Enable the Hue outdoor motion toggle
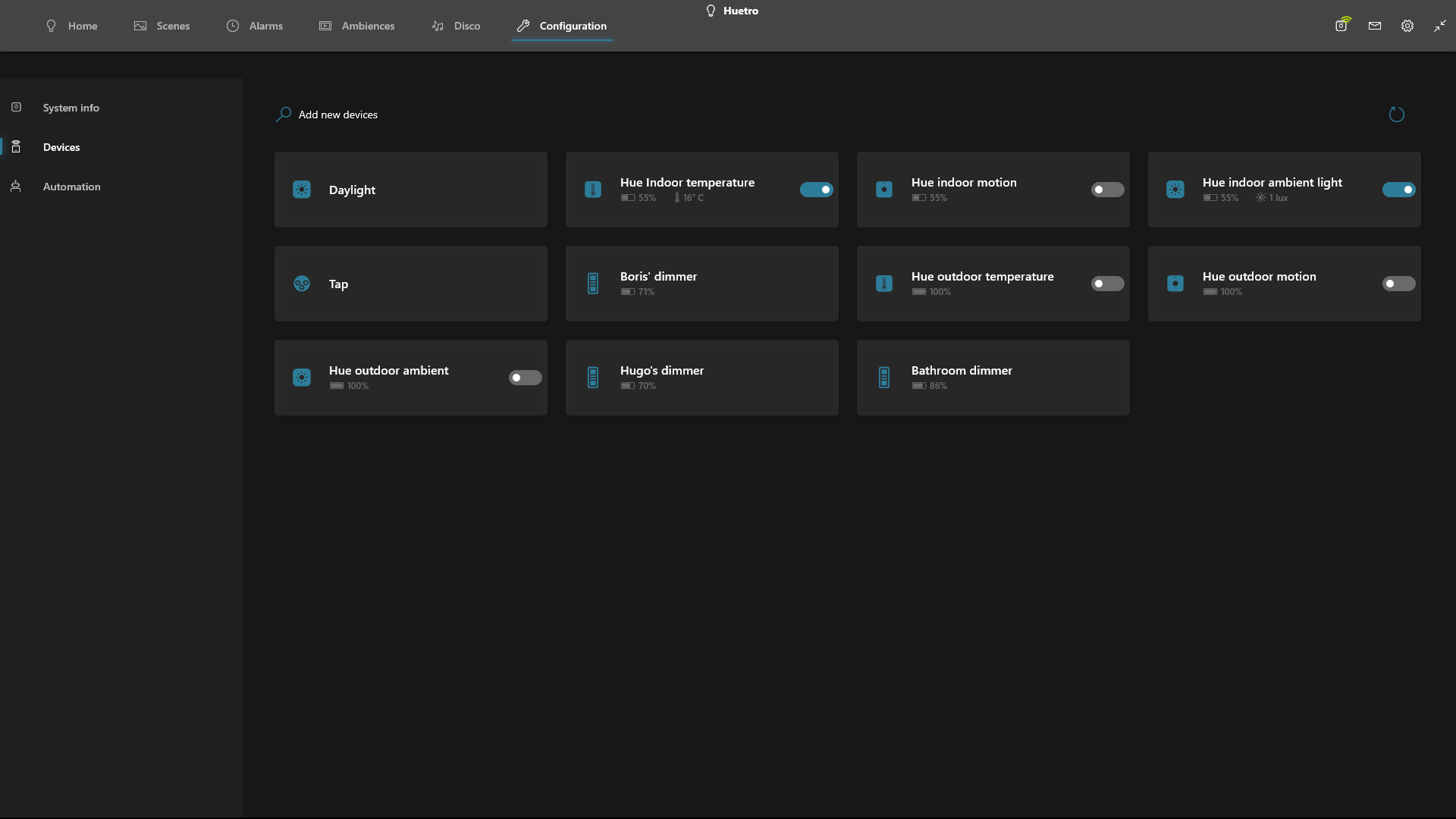This screenshot has height=819, width=1456. click(x=1398, y=284)
